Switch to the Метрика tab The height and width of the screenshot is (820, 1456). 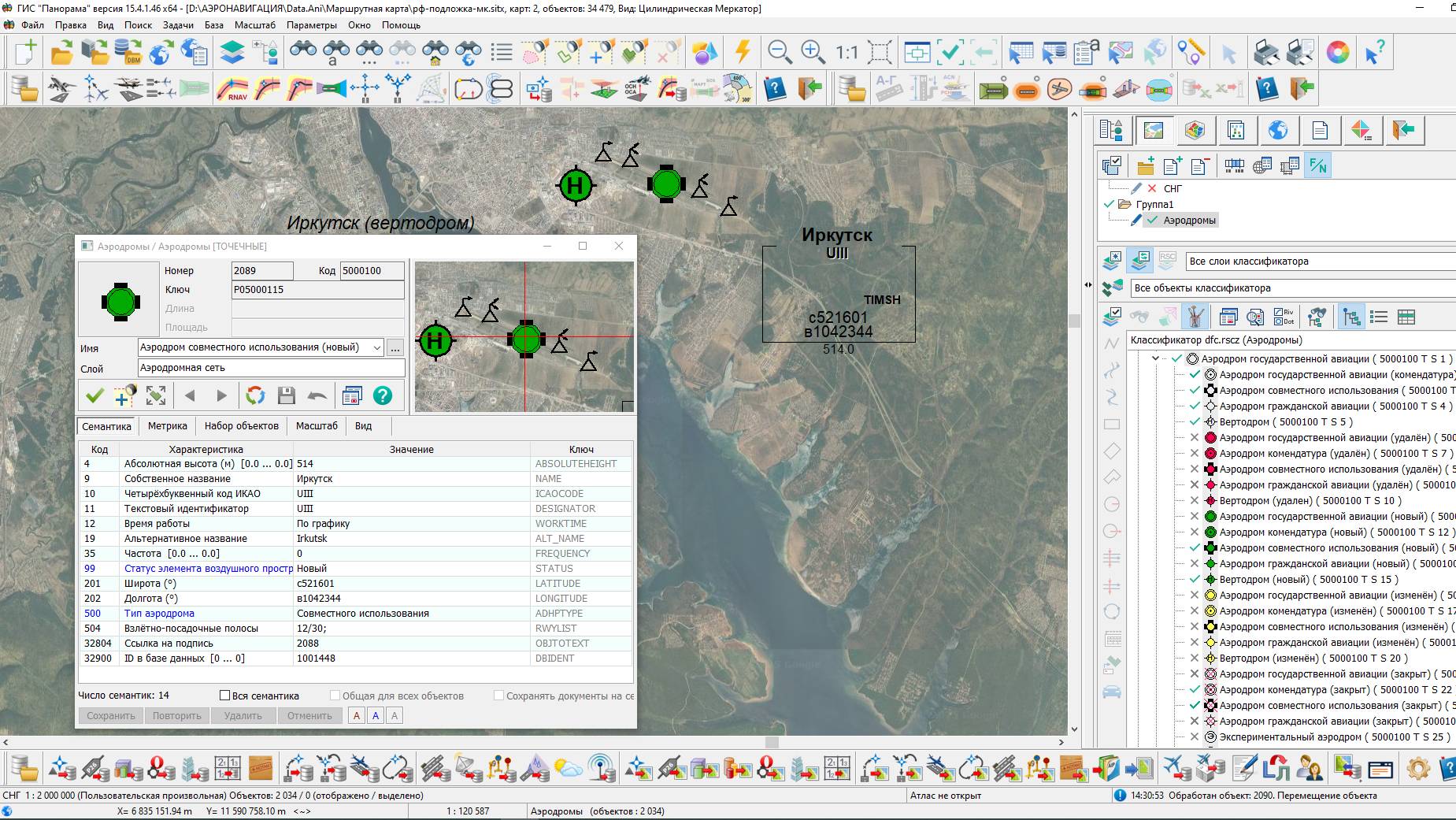click(x=168, y=426)
